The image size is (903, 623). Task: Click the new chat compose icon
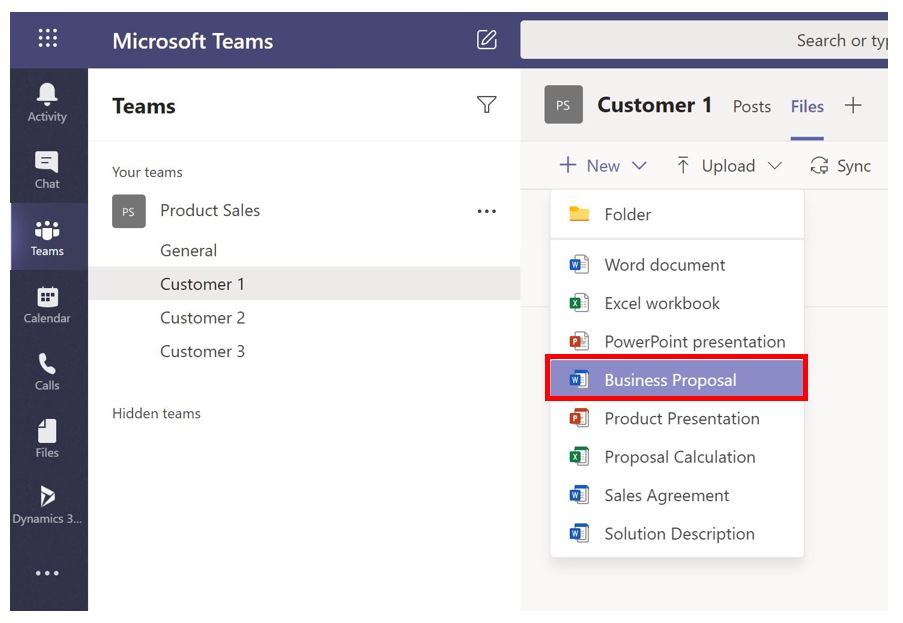487,40
